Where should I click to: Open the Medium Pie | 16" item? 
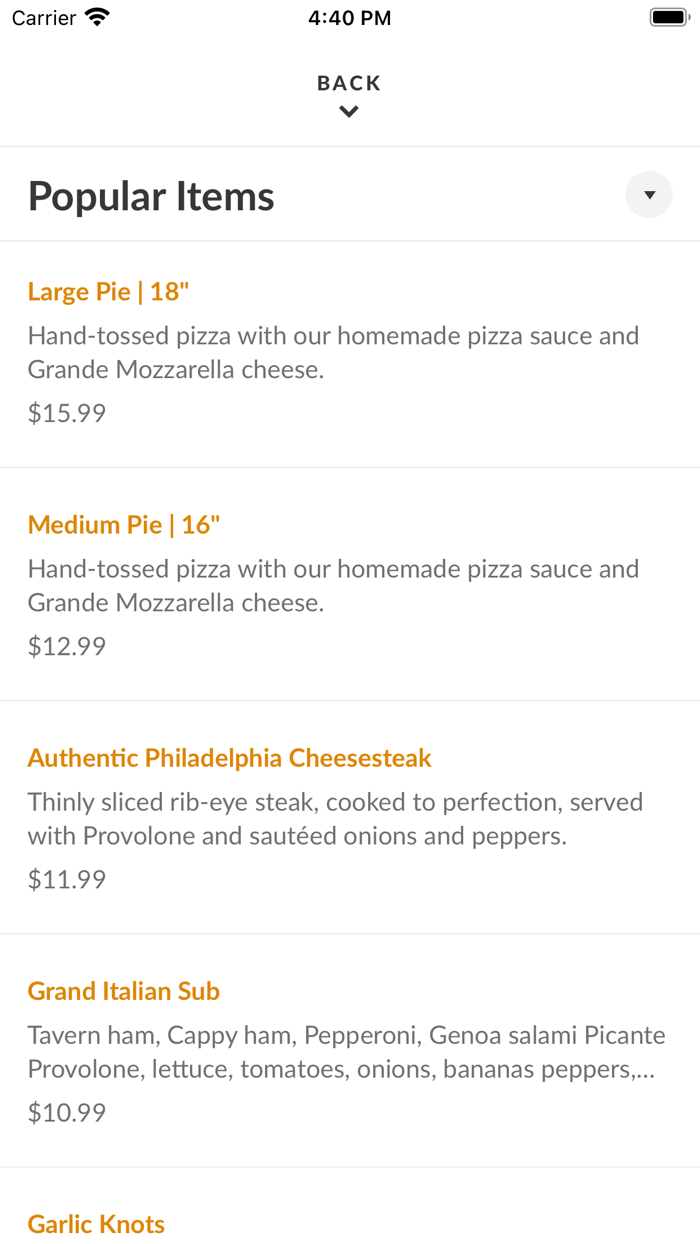pos(122,525)
